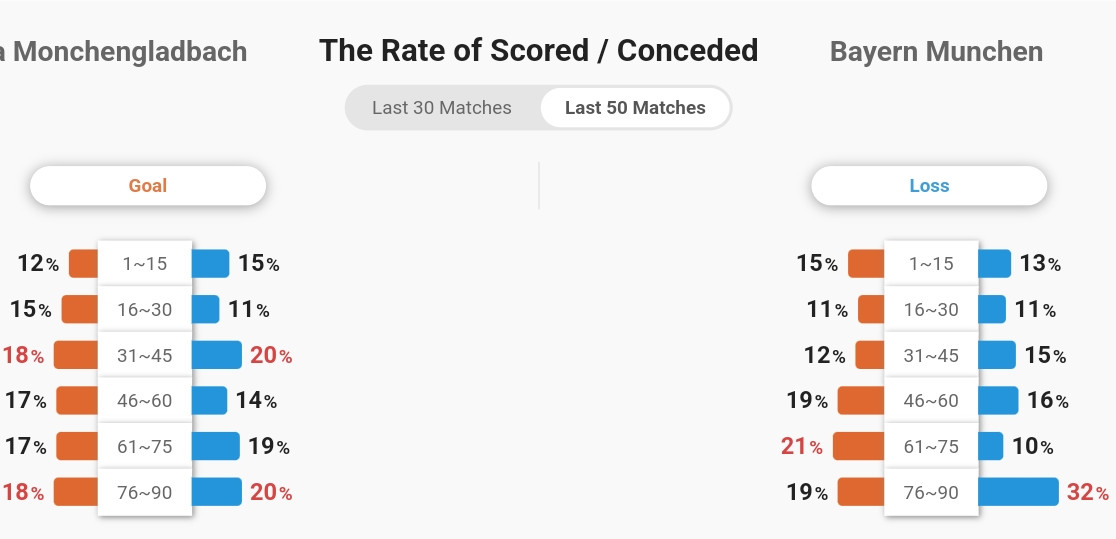Select Bayern Munchen 16~30 interval label

(931, 309)
